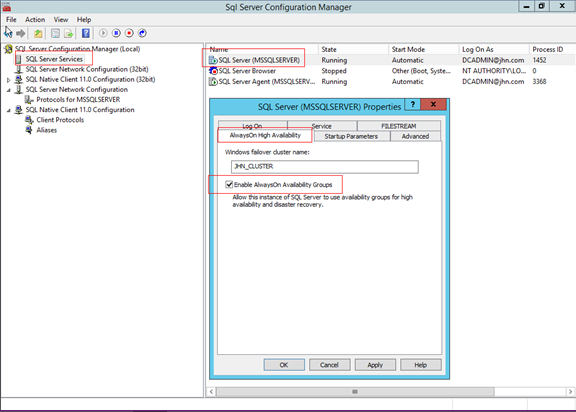Viewport: 576px width, 412px height.
Task: Click the Export List toolbar icon
Action: 69,33
